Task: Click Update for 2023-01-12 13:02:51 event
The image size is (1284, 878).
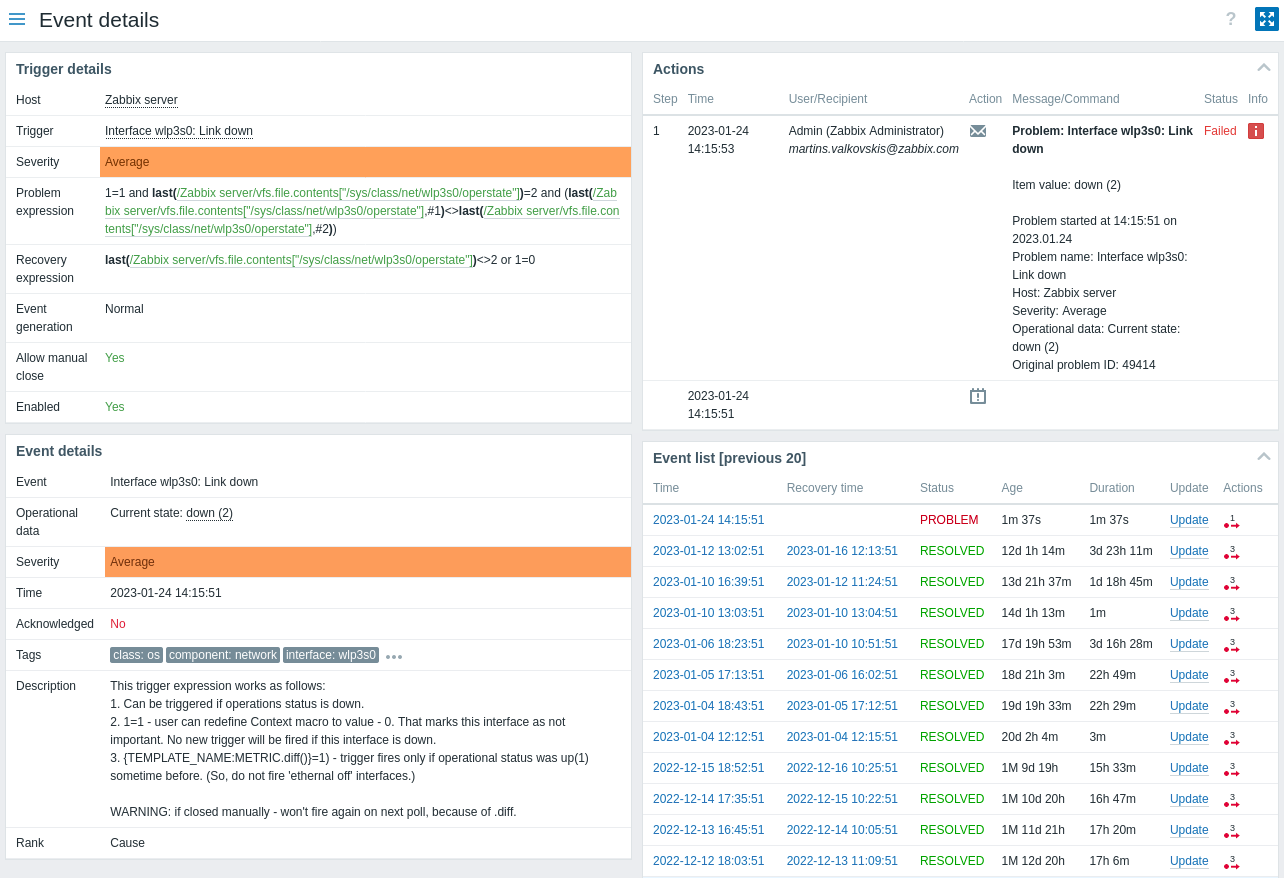Action: click(1189, 551)
